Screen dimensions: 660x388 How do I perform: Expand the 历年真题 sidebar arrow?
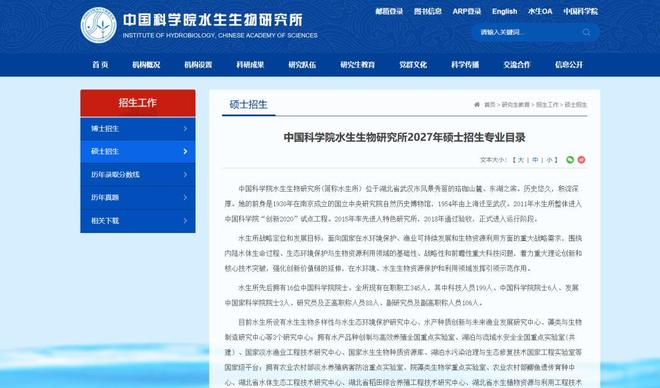[x=185, y=197]
